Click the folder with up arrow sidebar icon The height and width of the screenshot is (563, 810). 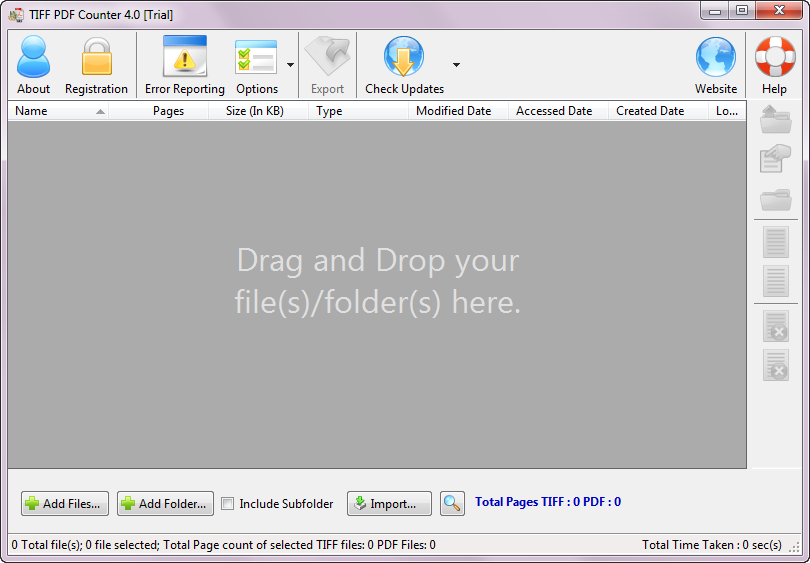[x=775, y=119]
